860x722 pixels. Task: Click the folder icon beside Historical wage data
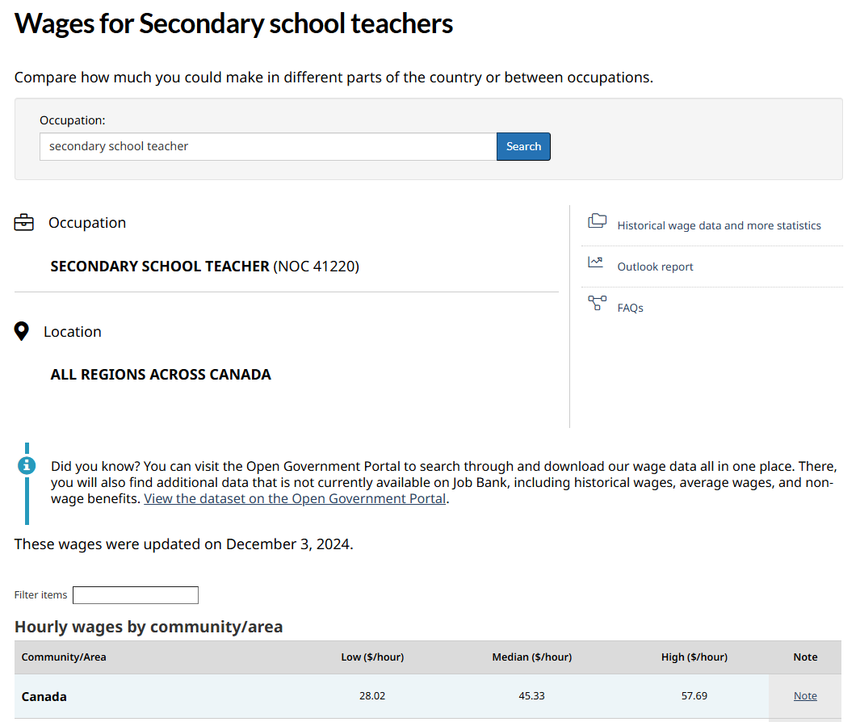pos(597,222)
